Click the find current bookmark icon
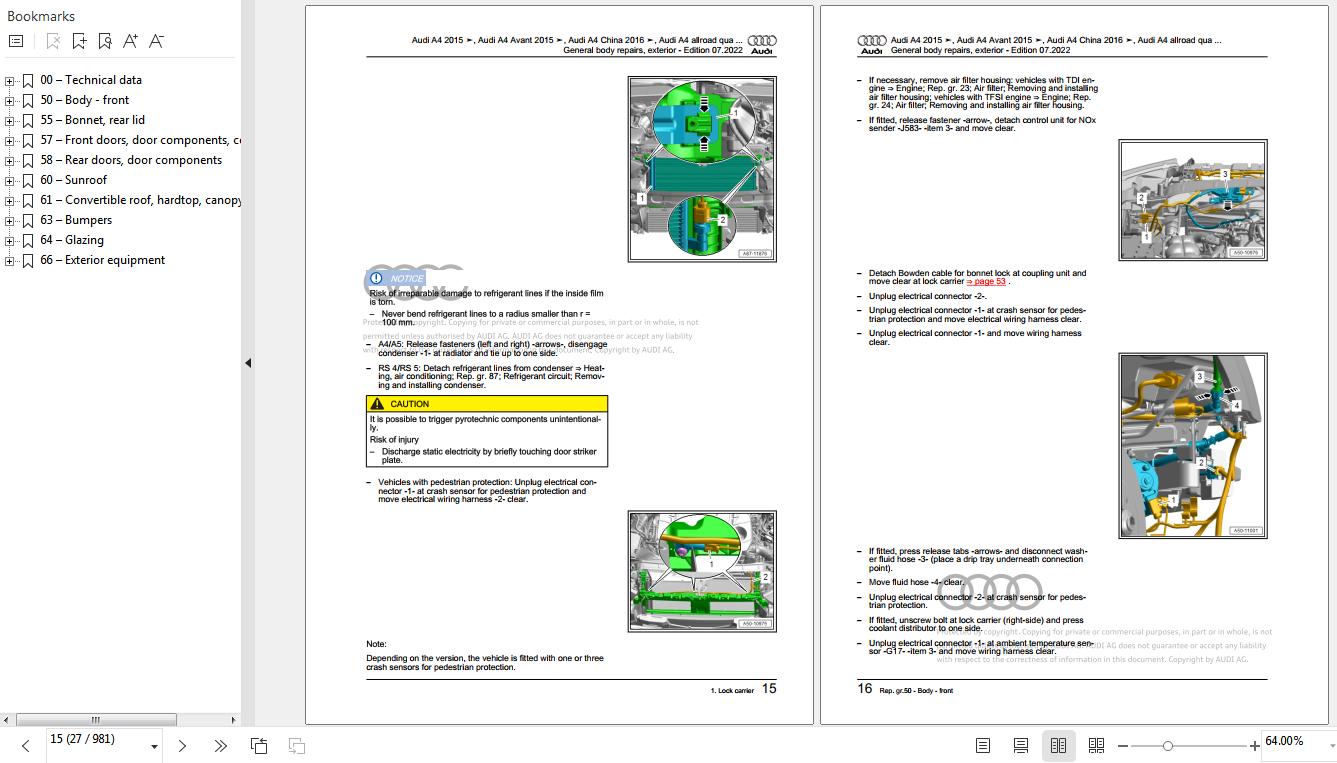The image size is (1337, 763). click(105, 41)
